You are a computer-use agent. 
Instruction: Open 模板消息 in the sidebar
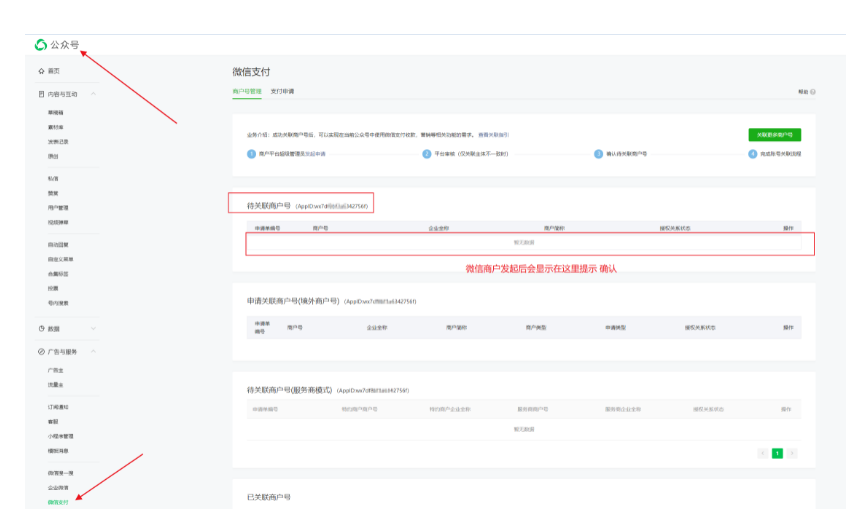(x=58, y=451)
